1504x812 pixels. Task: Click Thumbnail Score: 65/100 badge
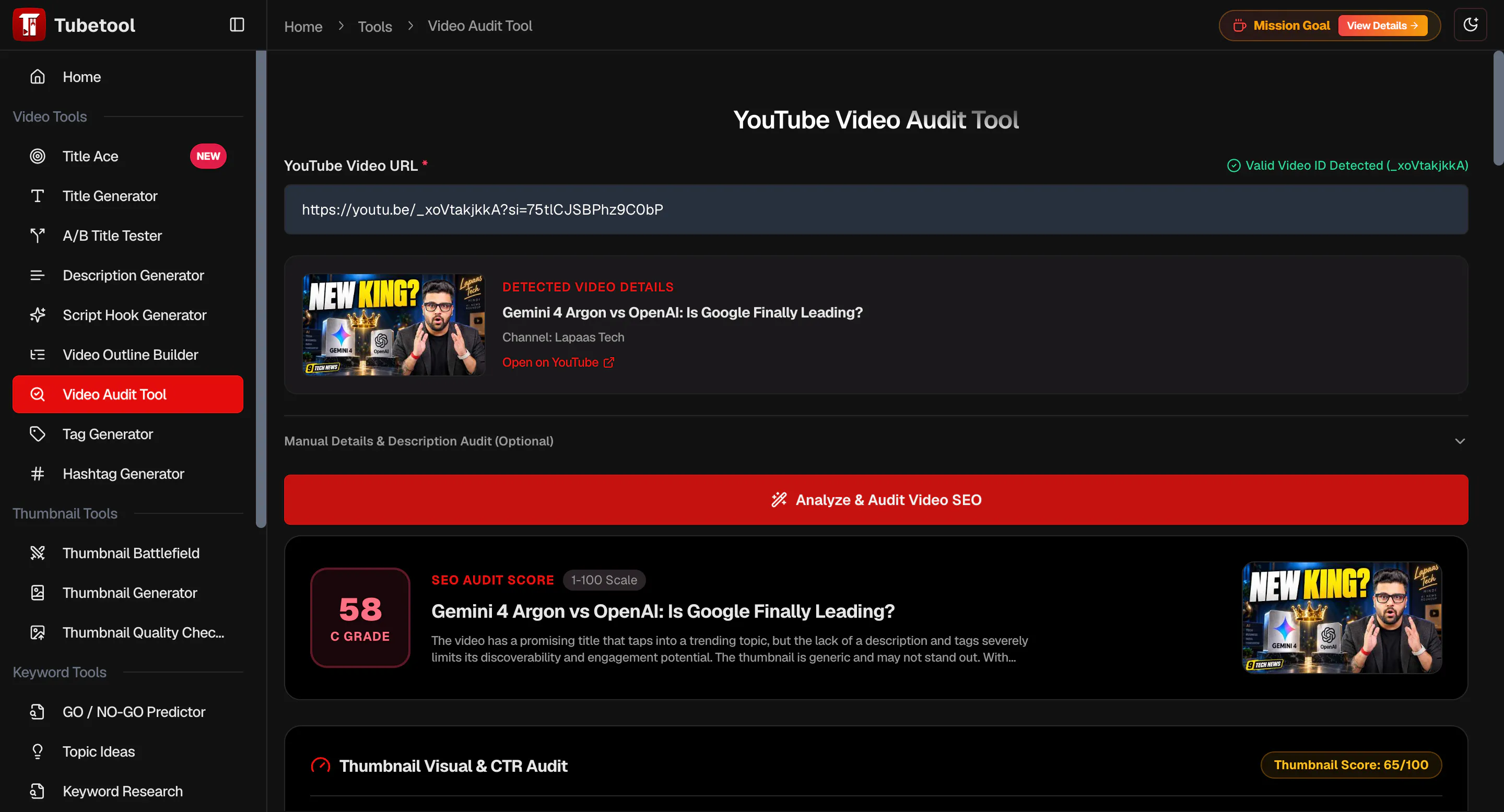pyautogui.click(x=1350, y=766)
